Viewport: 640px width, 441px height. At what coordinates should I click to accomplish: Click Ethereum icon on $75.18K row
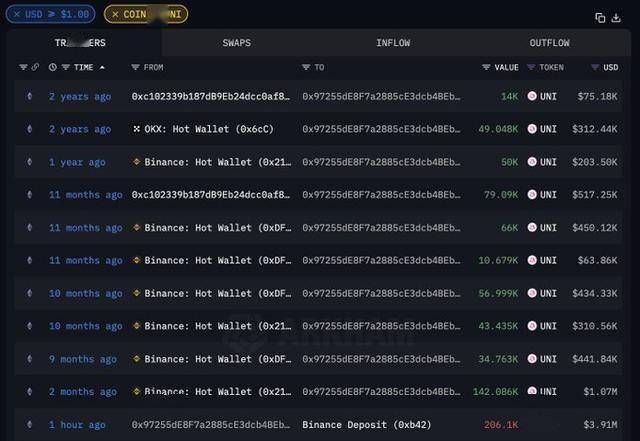click(x=29, y=96)
